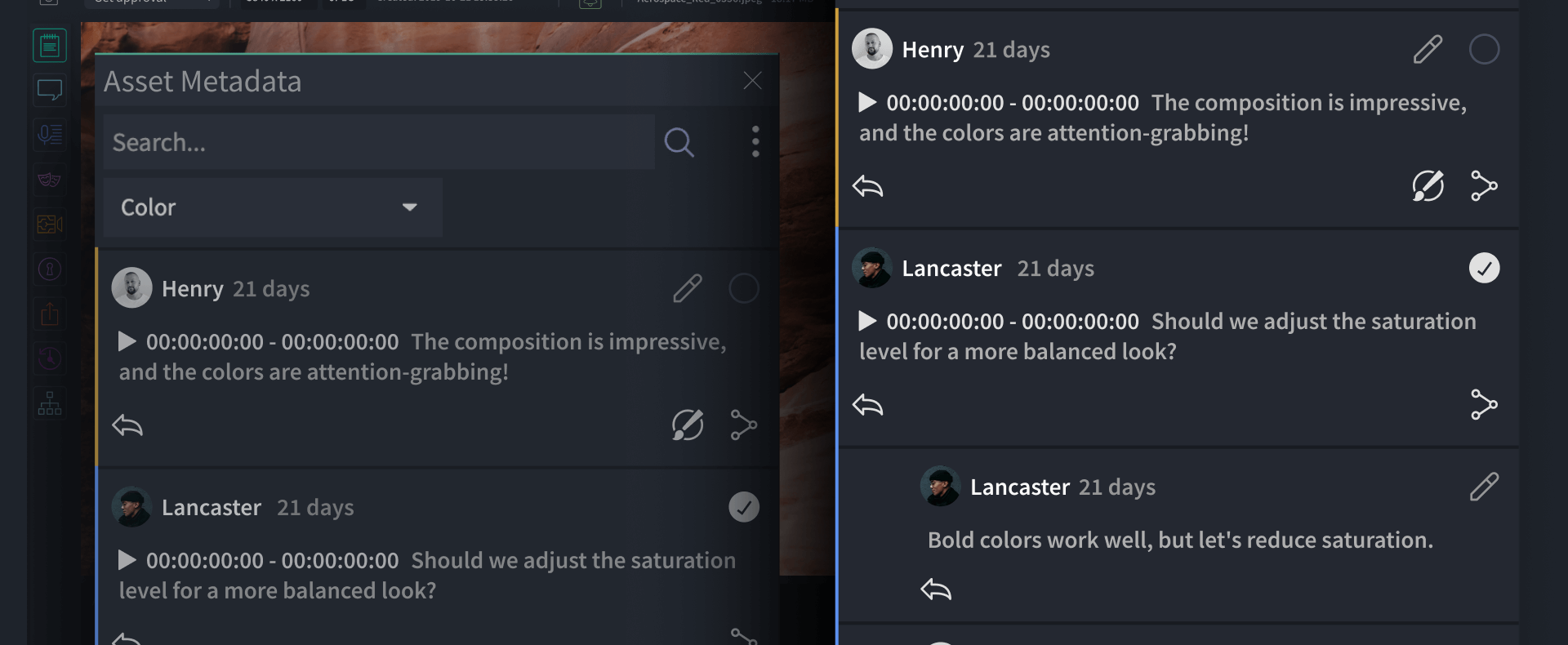Play the timecode range of Henry's metadata comment
Image resolution: width=1568 pixels, height=645 pixels.
(x=127, y=341)
